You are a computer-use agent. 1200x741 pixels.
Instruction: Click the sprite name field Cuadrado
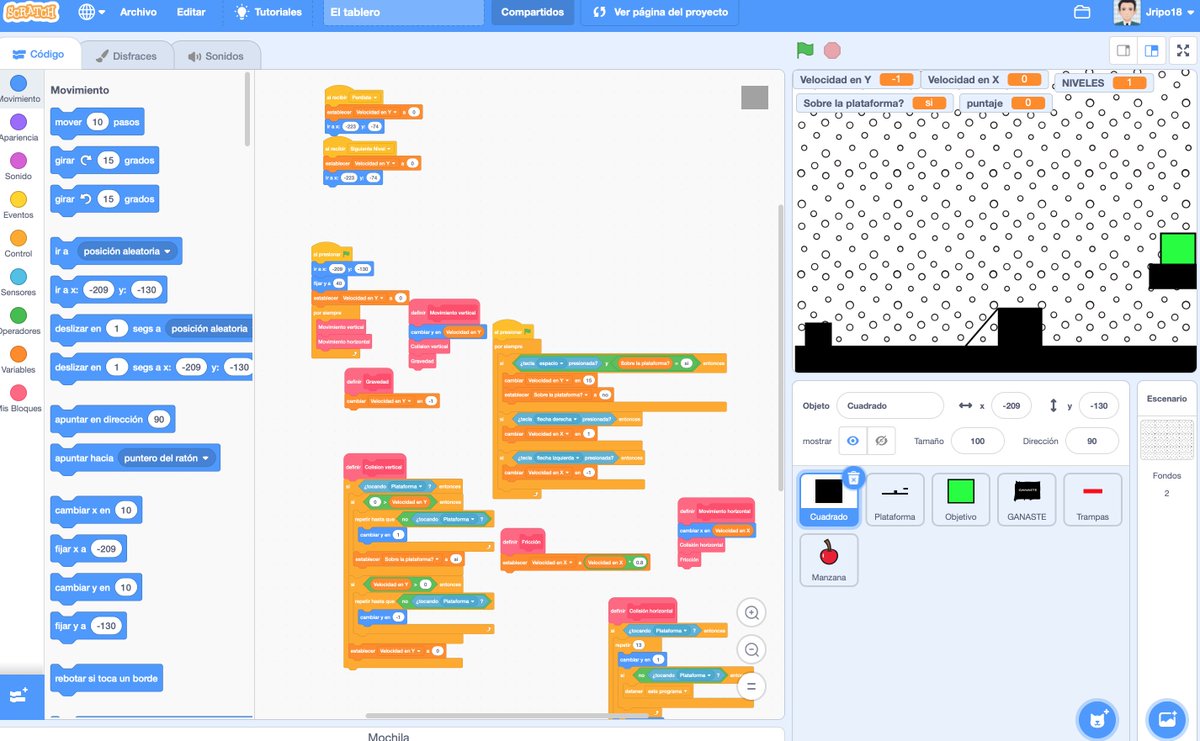(x=890, y=406)
